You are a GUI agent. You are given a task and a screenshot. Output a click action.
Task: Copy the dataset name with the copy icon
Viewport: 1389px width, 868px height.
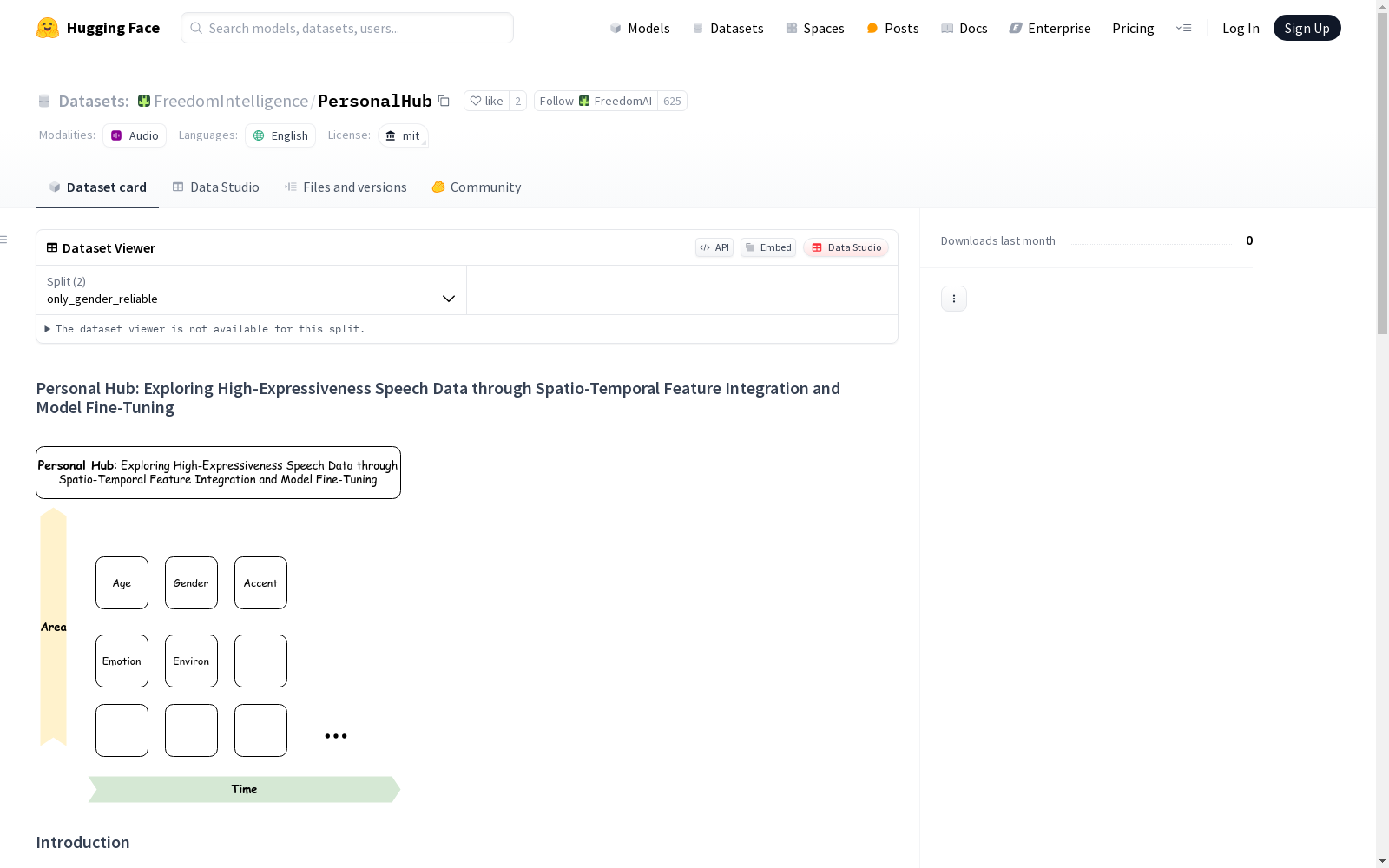click(x=444, y=101)
